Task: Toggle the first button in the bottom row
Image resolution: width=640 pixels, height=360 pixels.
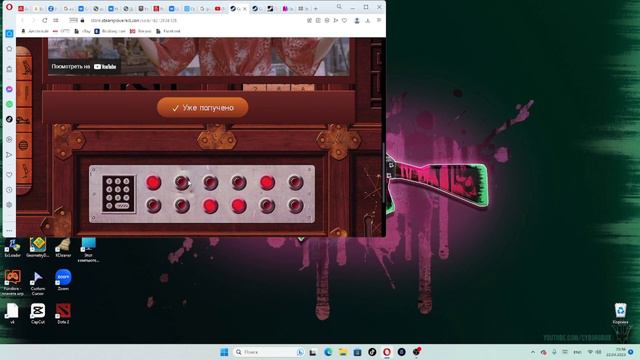Action: point(153,206)
